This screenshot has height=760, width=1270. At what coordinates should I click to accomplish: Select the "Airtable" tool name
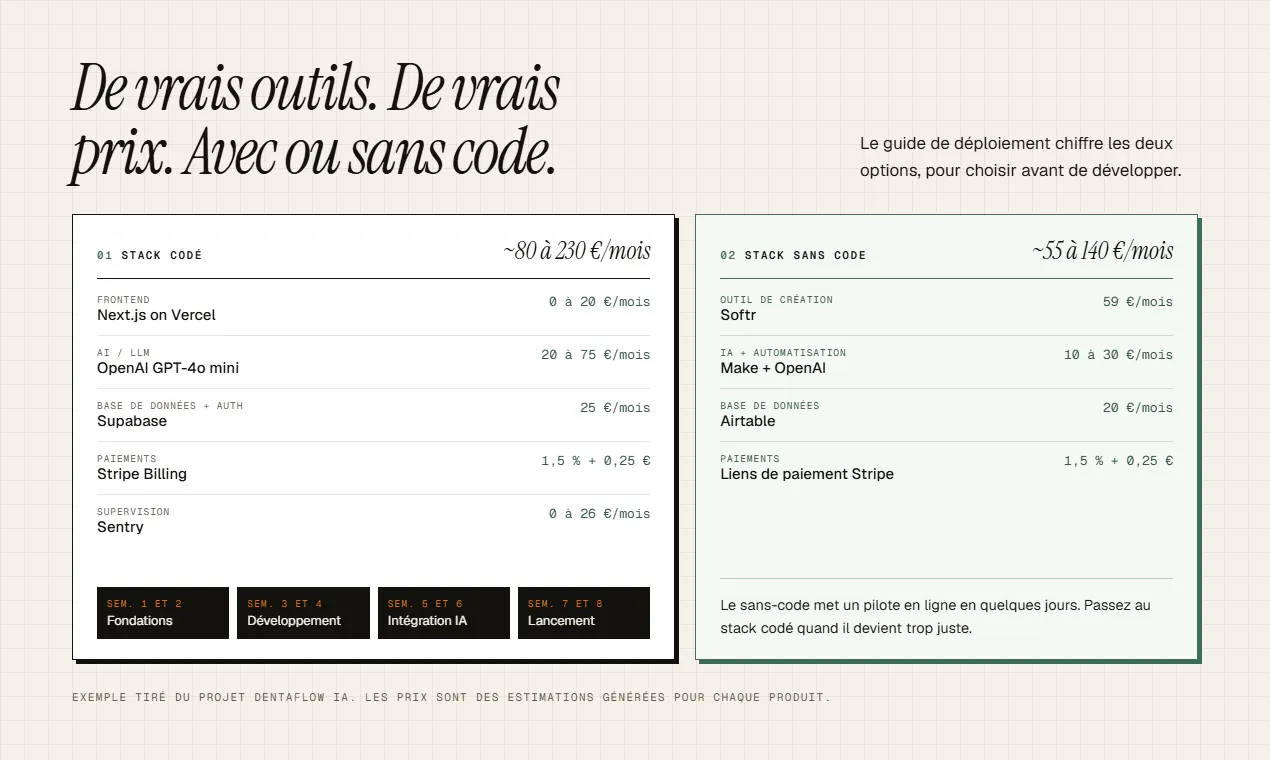point(748,421)
